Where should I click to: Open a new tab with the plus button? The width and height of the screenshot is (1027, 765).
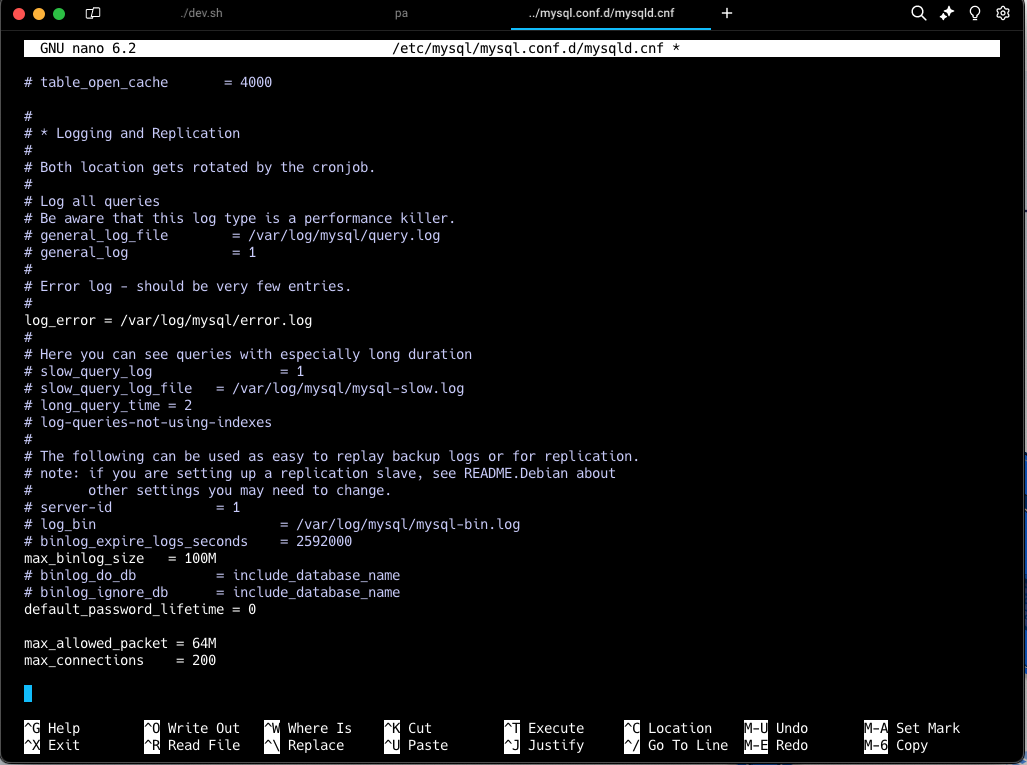coord(726,14)
